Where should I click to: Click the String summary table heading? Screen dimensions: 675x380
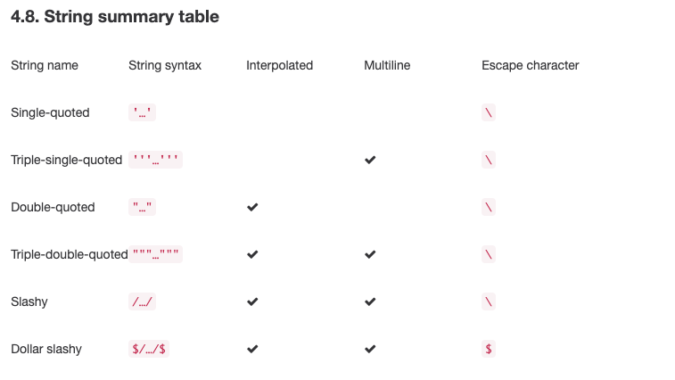click(x=115, y=17)
